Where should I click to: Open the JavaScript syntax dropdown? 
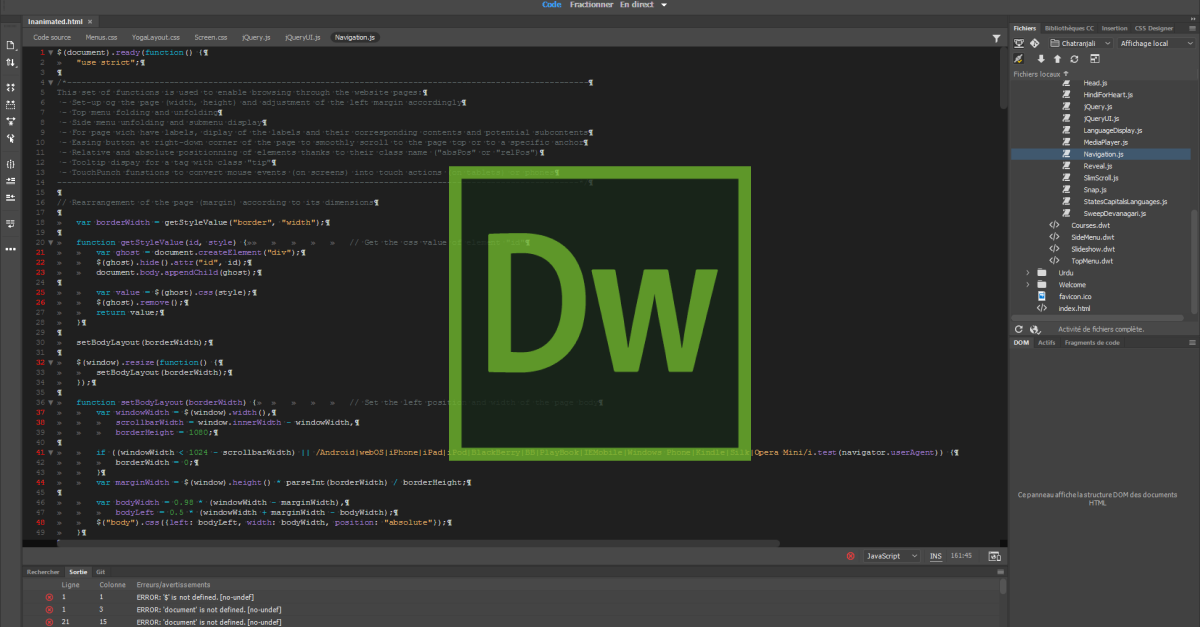click(893, 556)
